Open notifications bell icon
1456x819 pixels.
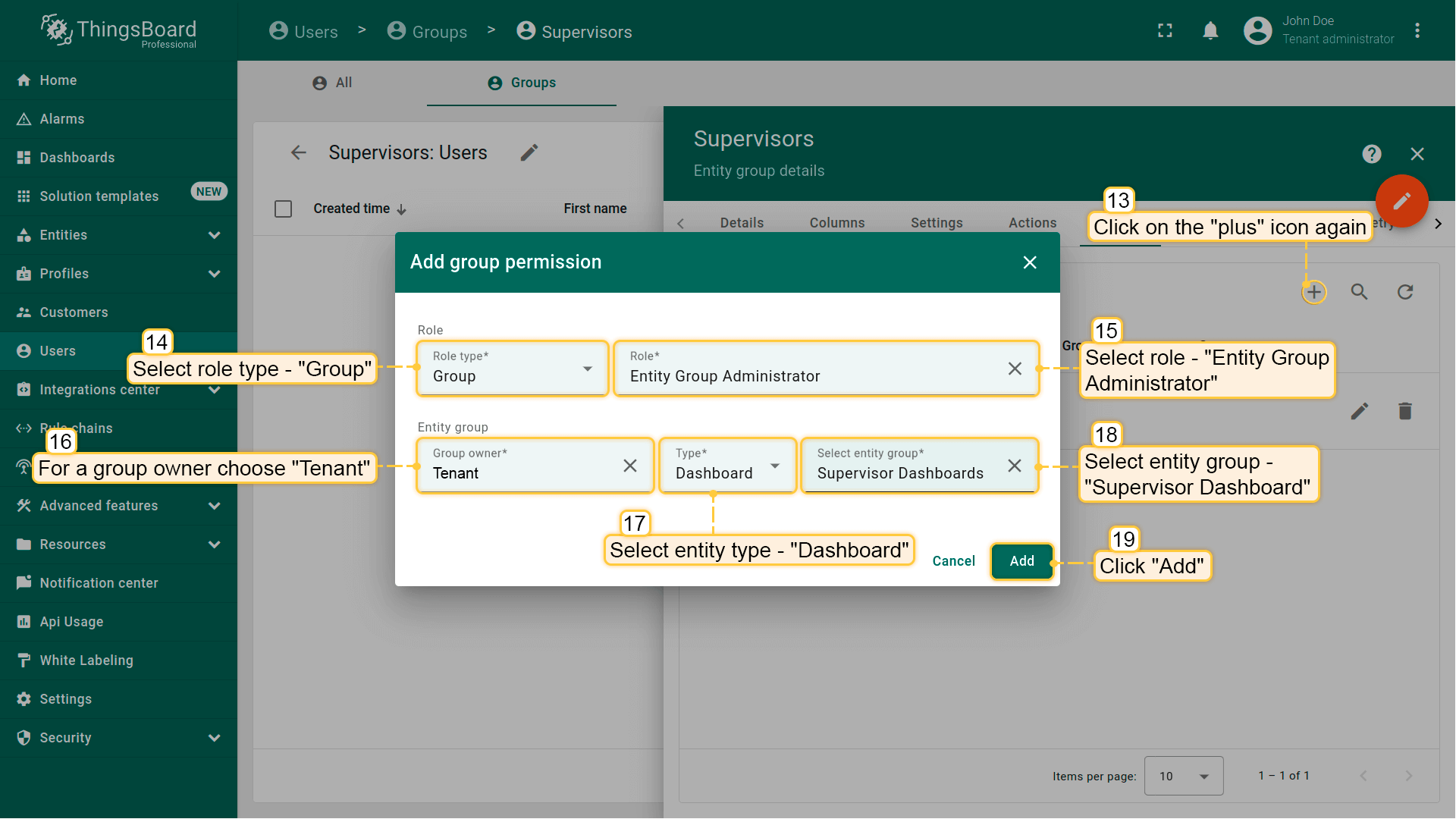1210,31
